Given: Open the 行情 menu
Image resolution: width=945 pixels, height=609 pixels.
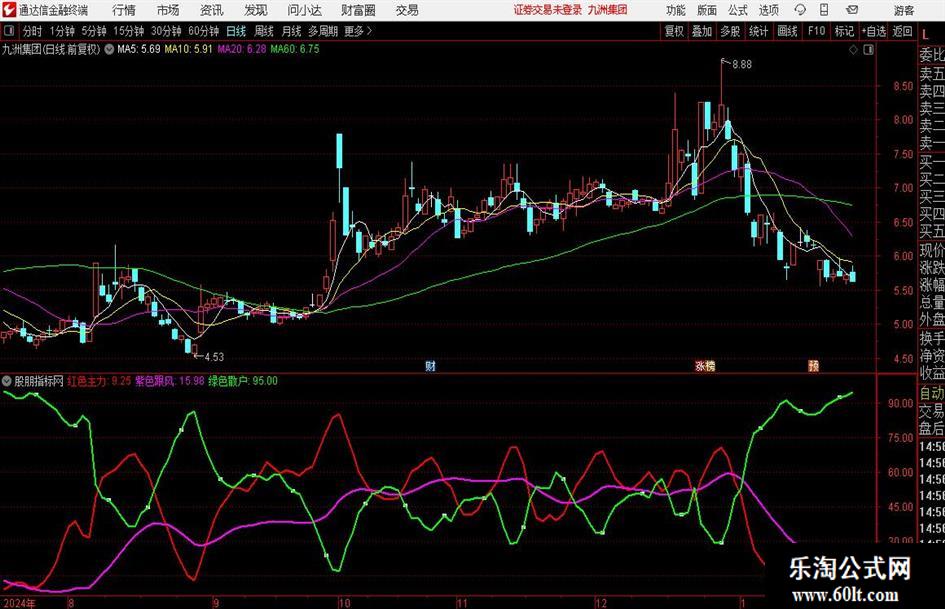Looking at the screenshot, I should [124, 10].
